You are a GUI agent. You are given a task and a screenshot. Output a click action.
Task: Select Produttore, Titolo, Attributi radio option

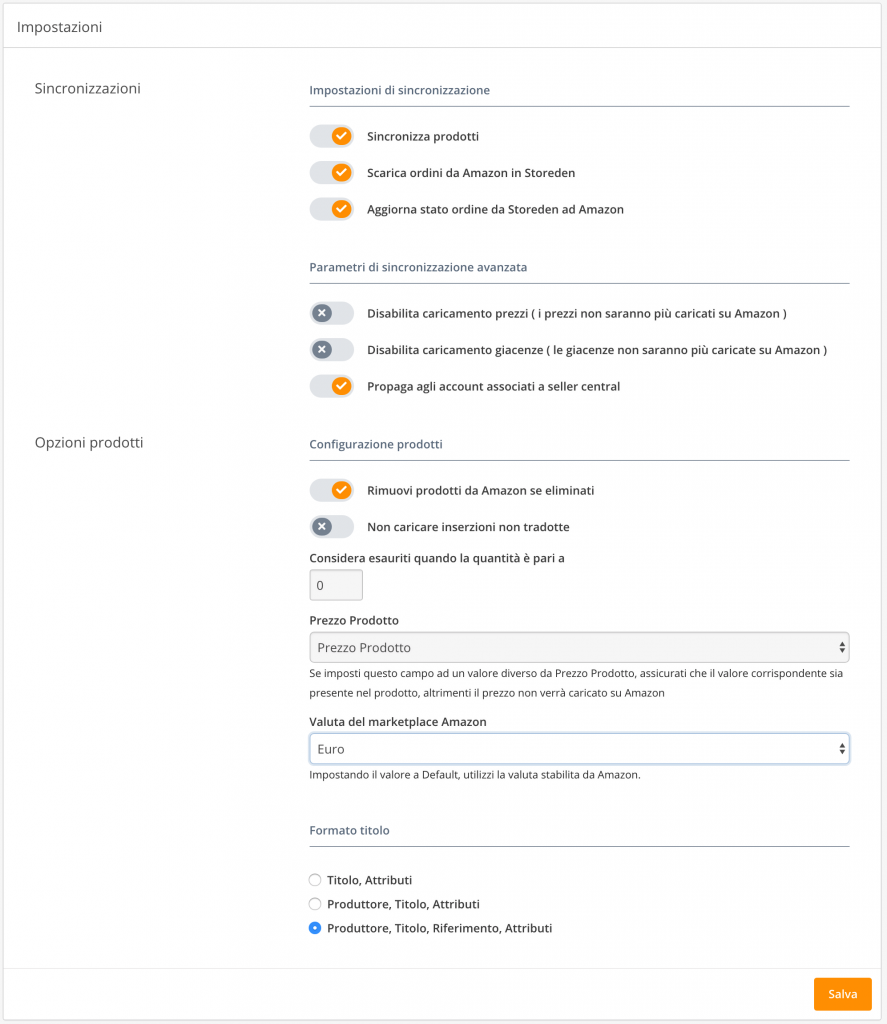click(315, 904)
